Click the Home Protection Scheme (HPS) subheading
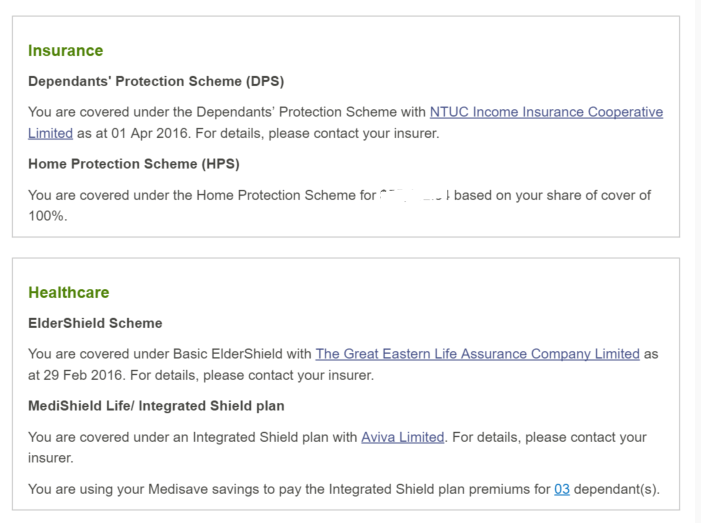The width and height of the screenshot is (701, 523). pyautogui.click(x=134, y=164)
